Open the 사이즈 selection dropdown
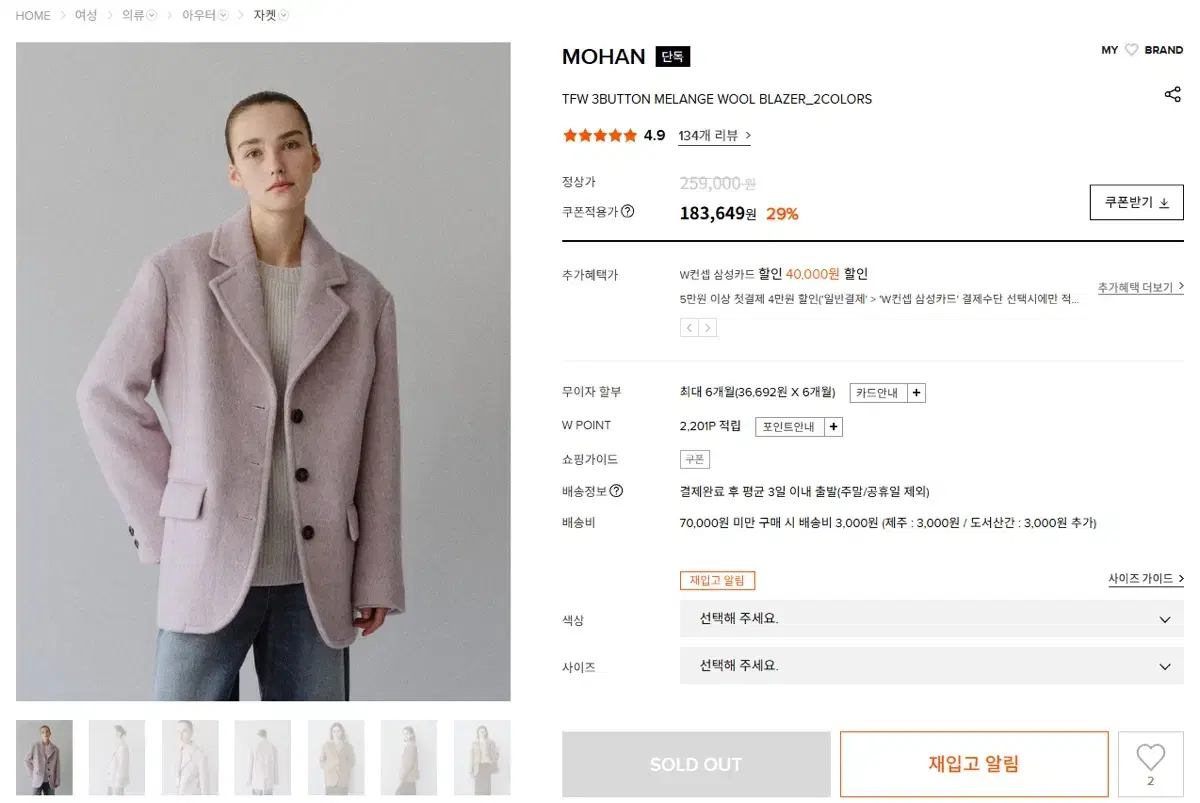Viewport: 1200px width, 803px height. (x=932, y=665)
